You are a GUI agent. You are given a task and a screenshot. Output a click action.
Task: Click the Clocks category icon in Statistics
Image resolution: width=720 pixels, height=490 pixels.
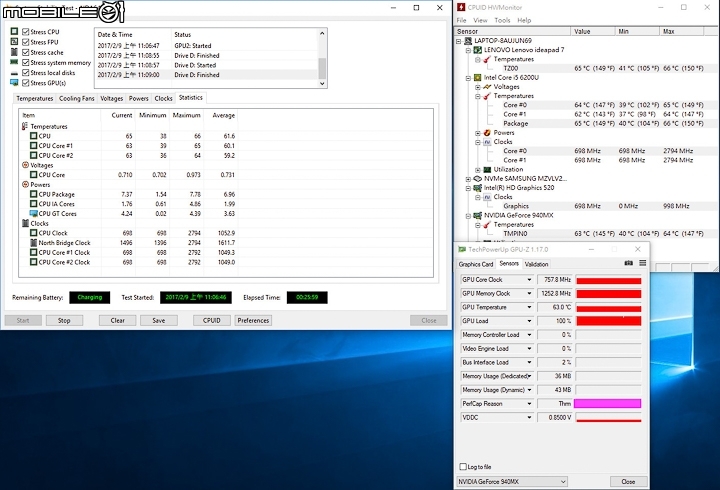pyautogui.click(x=25, y=223)
